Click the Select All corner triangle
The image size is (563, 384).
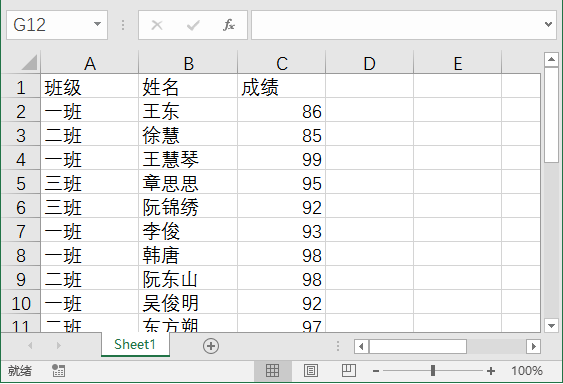29,62
